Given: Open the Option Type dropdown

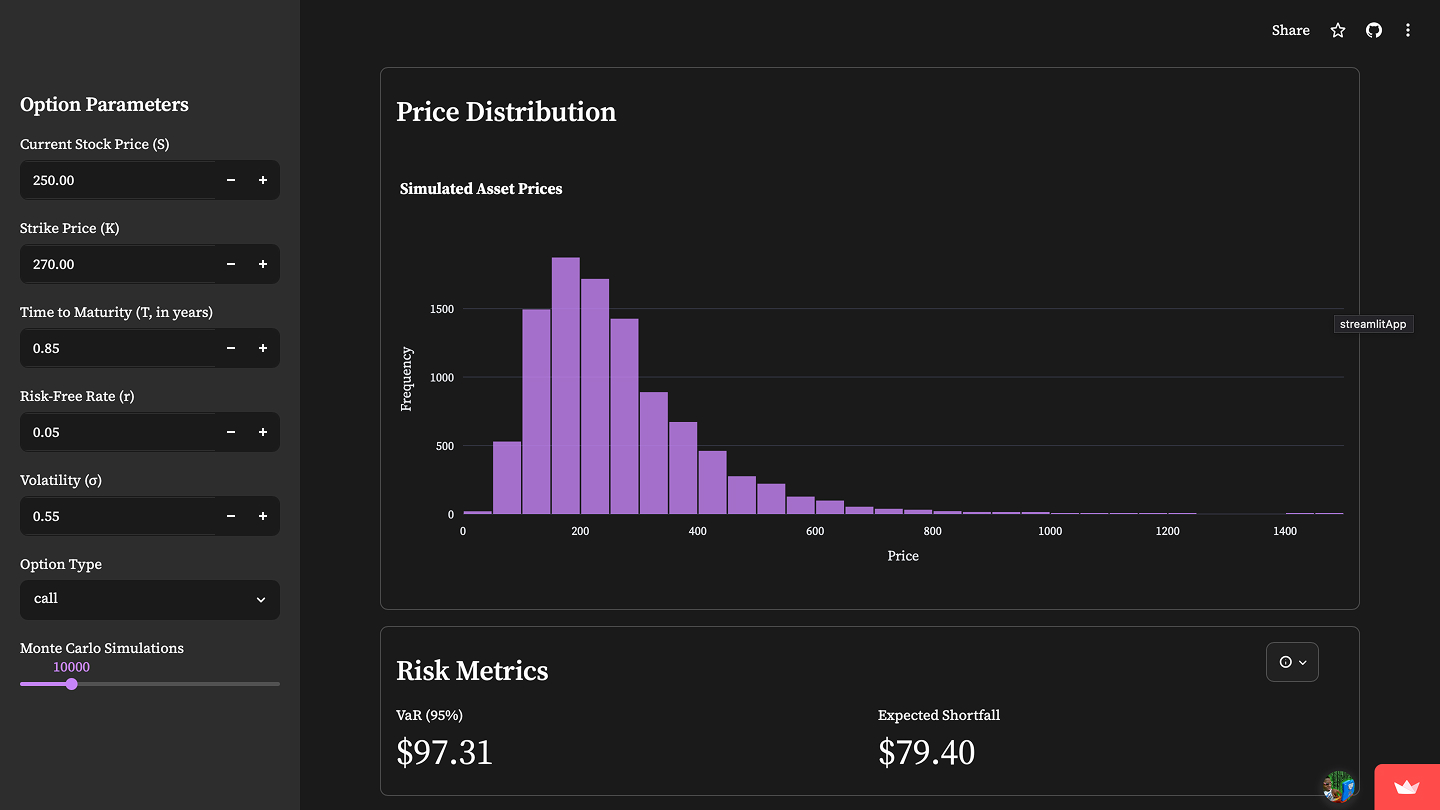Looking at the screenshot, I should coord(150,599).
